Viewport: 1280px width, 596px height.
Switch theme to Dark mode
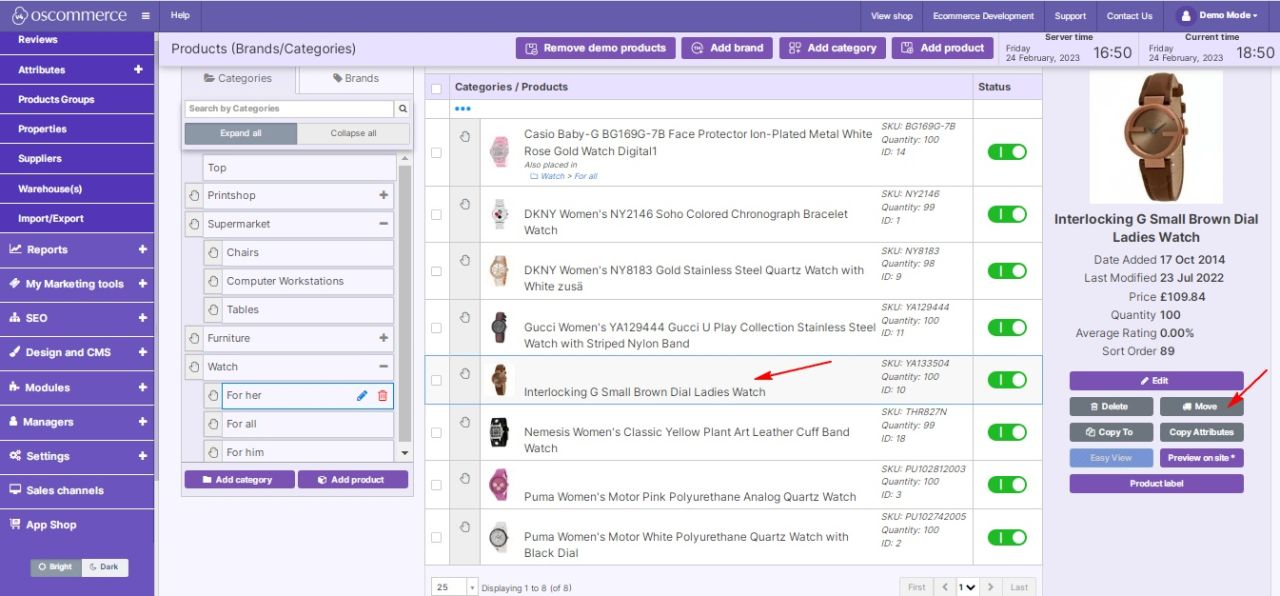click(104, 567)
